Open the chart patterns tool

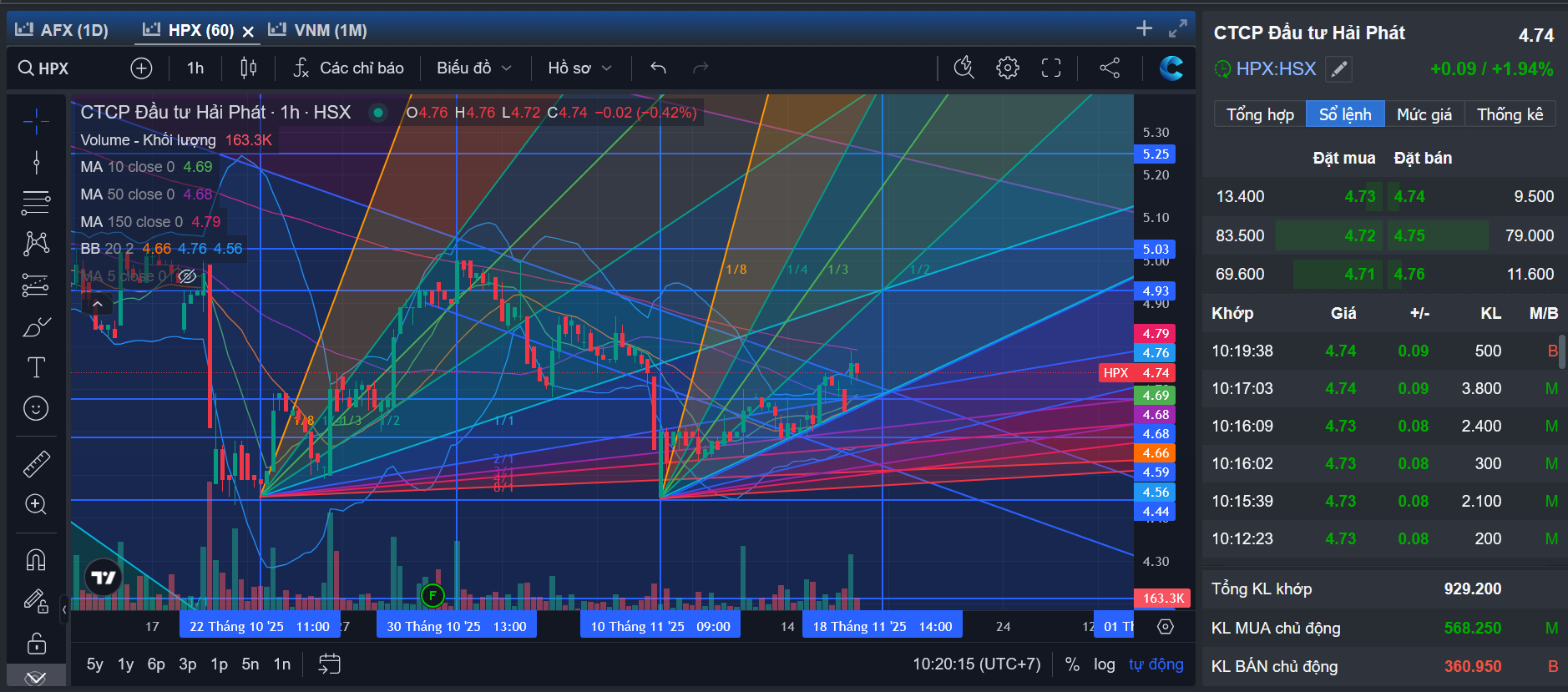click(x=36, y=243)
